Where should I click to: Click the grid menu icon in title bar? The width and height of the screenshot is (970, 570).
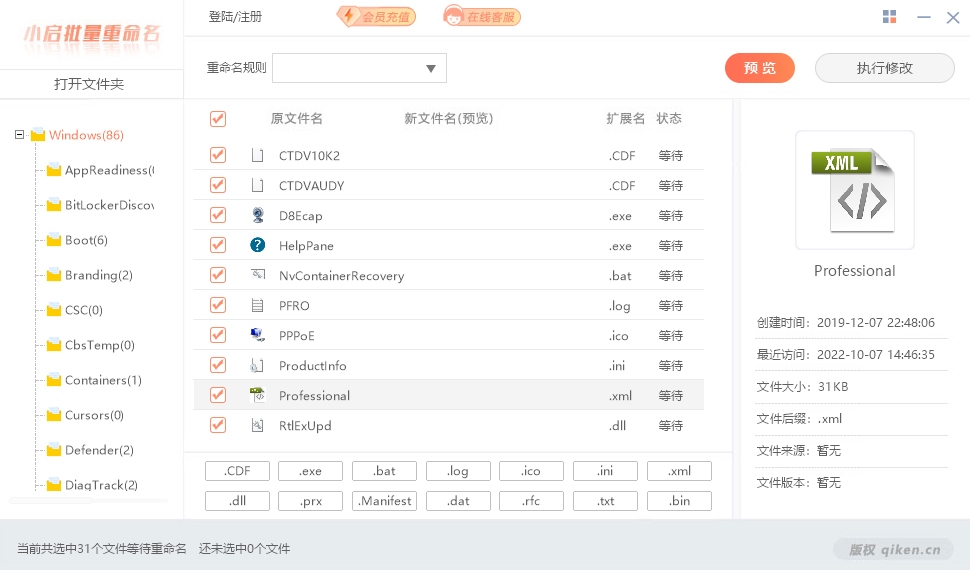click(890, 17)
